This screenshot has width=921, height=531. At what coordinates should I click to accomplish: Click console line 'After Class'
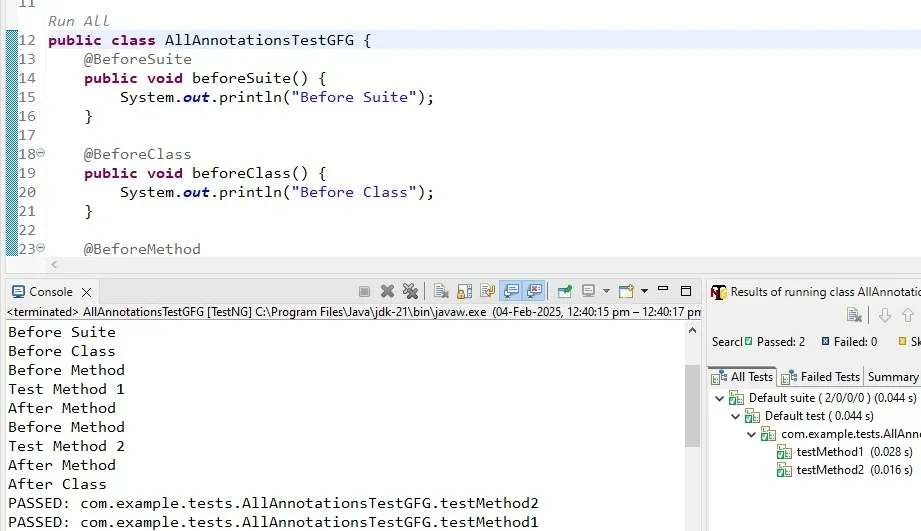[x=58, y=485]
